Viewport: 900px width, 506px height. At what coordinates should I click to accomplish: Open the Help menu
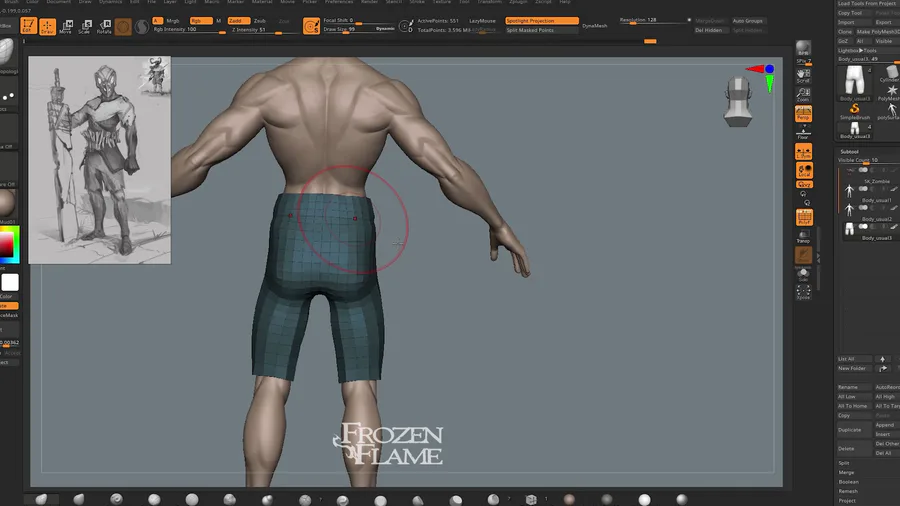pos(565,2)
